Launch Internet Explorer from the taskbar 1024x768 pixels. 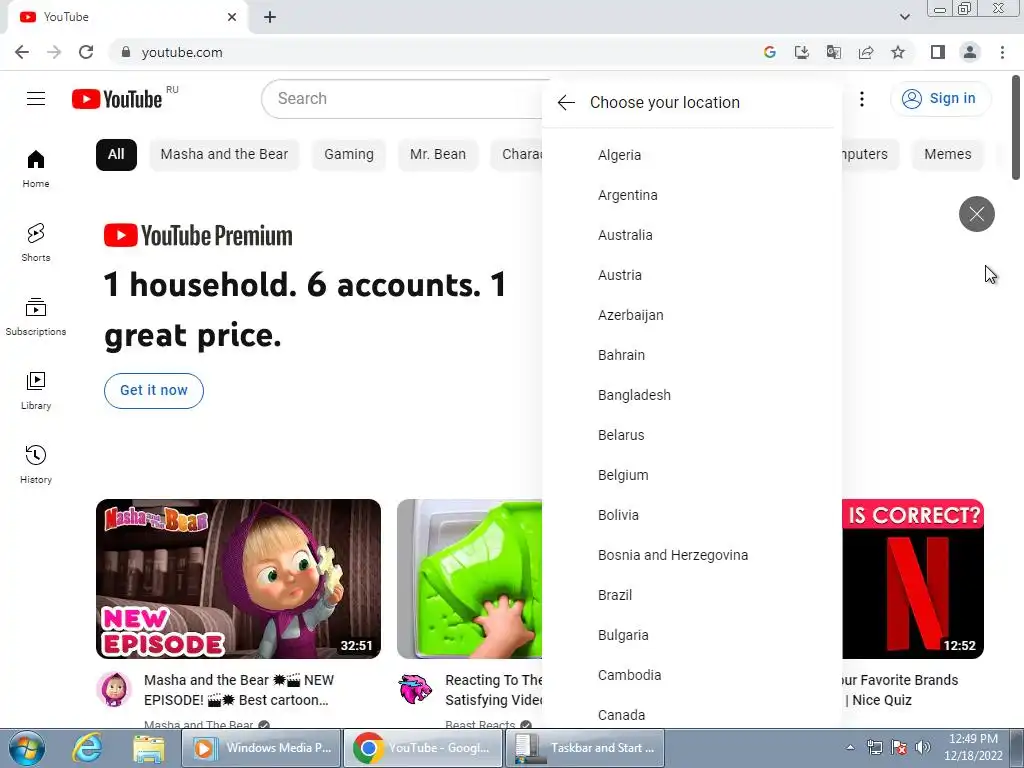88,748
